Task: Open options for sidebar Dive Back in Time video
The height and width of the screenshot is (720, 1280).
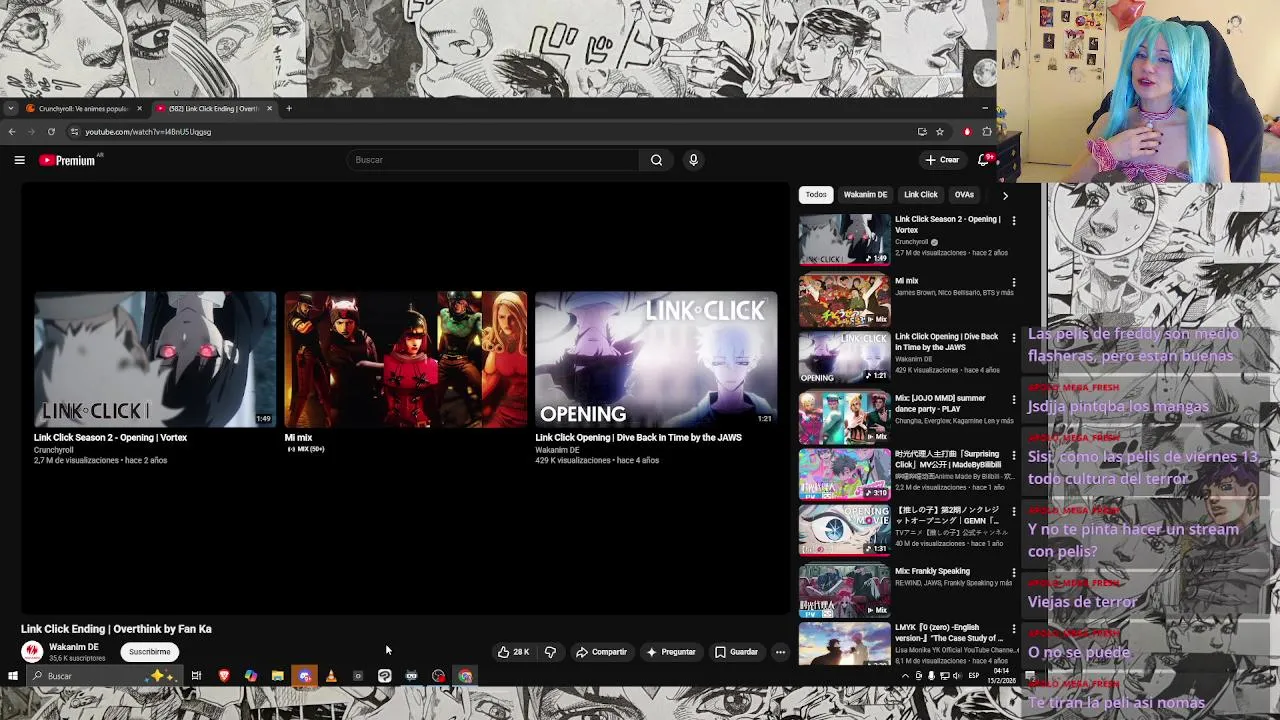Action: 1014,339
